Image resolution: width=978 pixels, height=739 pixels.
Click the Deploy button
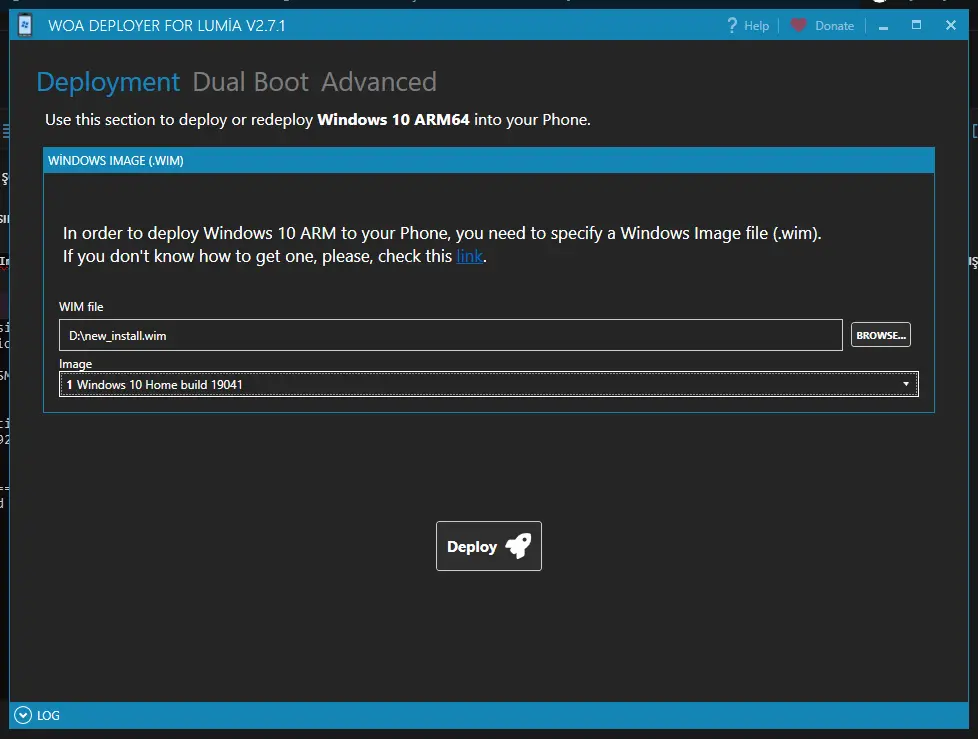pos(488,546)
